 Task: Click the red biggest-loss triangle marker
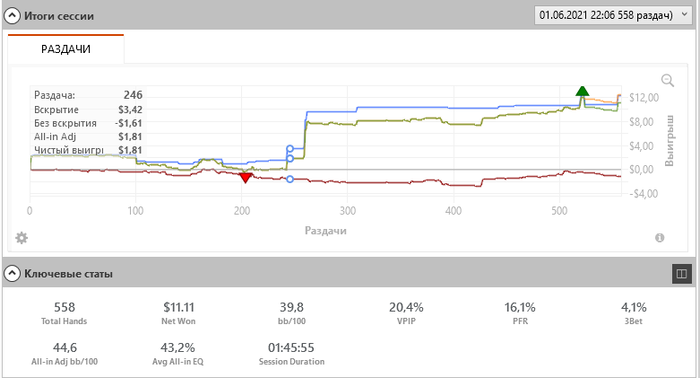pos(246,178)
